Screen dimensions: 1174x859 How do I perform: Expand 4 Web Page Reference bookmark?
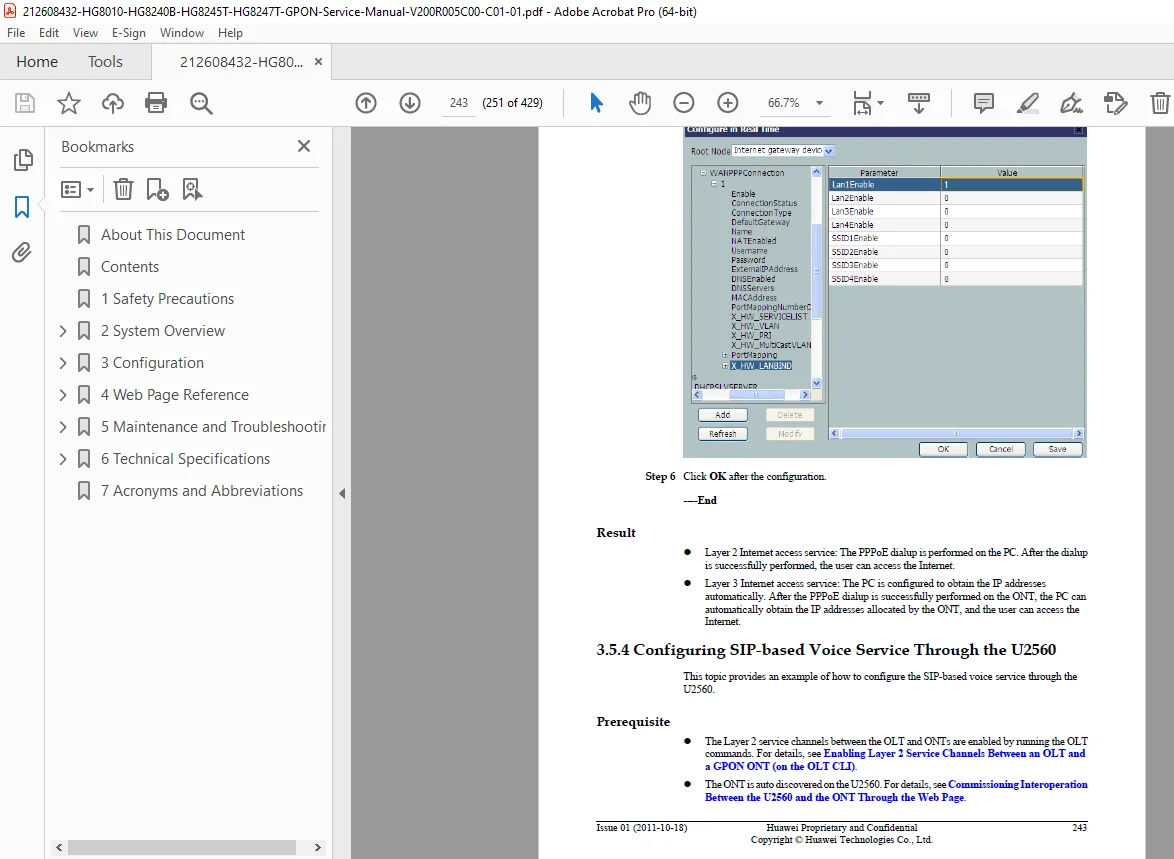(63, 395)
